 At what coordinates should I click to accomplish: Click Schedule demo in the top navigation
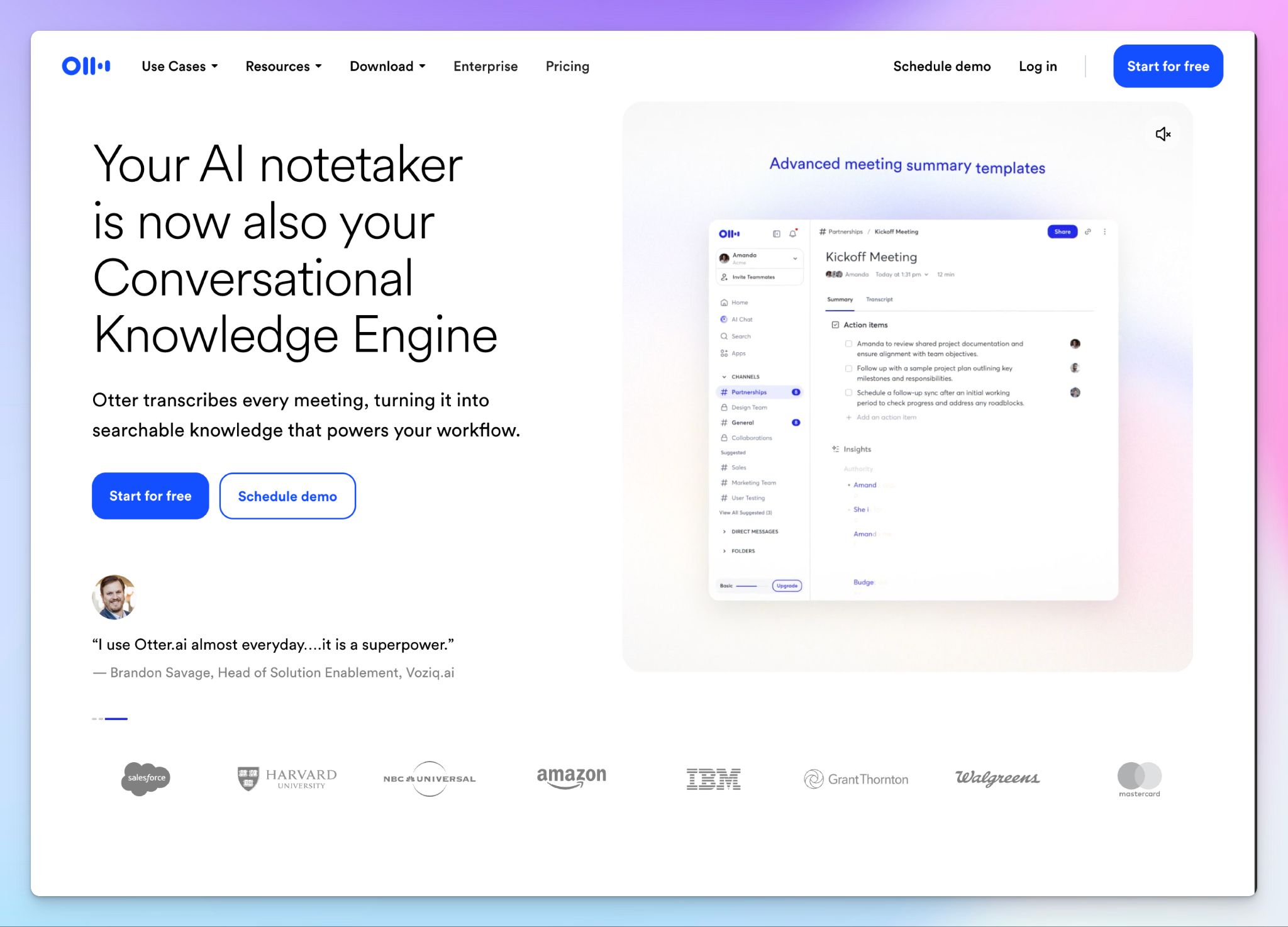[941, 66]
